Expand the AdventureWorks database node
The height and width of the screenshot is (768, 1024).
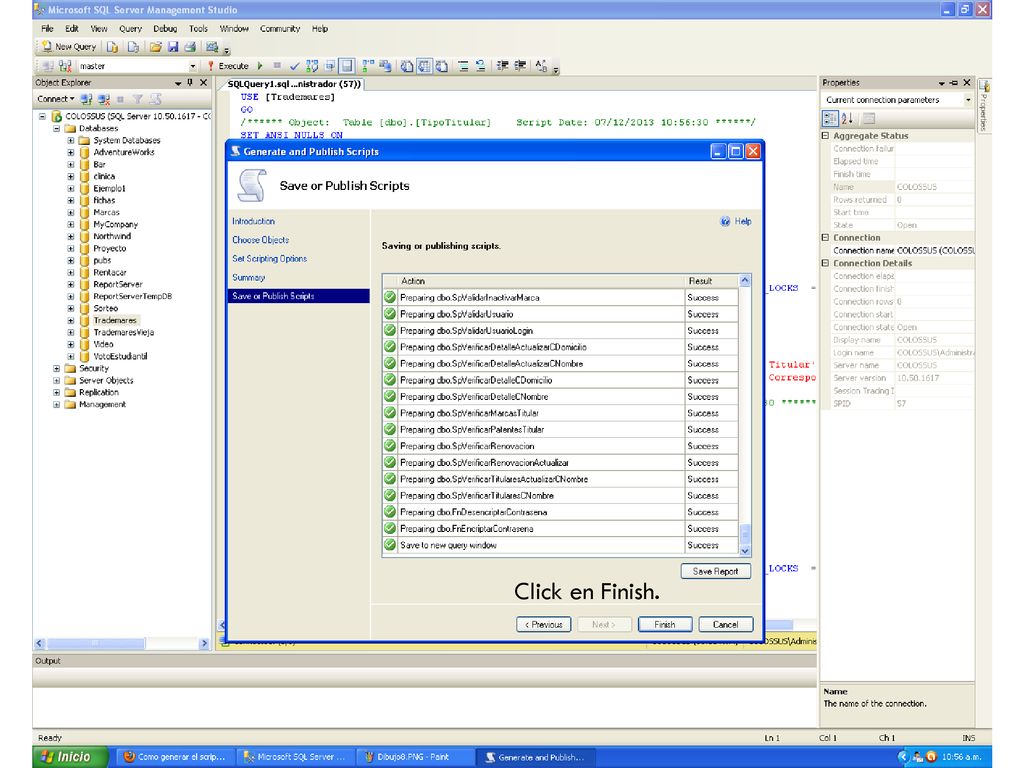71,152
